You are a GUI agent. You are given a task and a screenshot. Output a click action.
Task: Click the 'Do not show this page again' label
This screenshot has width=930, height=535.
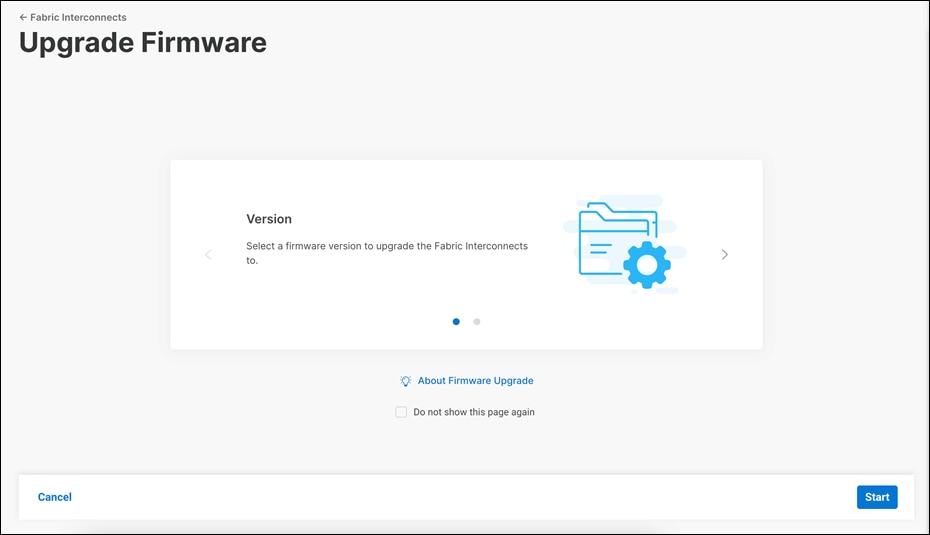(x=474, y=412)
